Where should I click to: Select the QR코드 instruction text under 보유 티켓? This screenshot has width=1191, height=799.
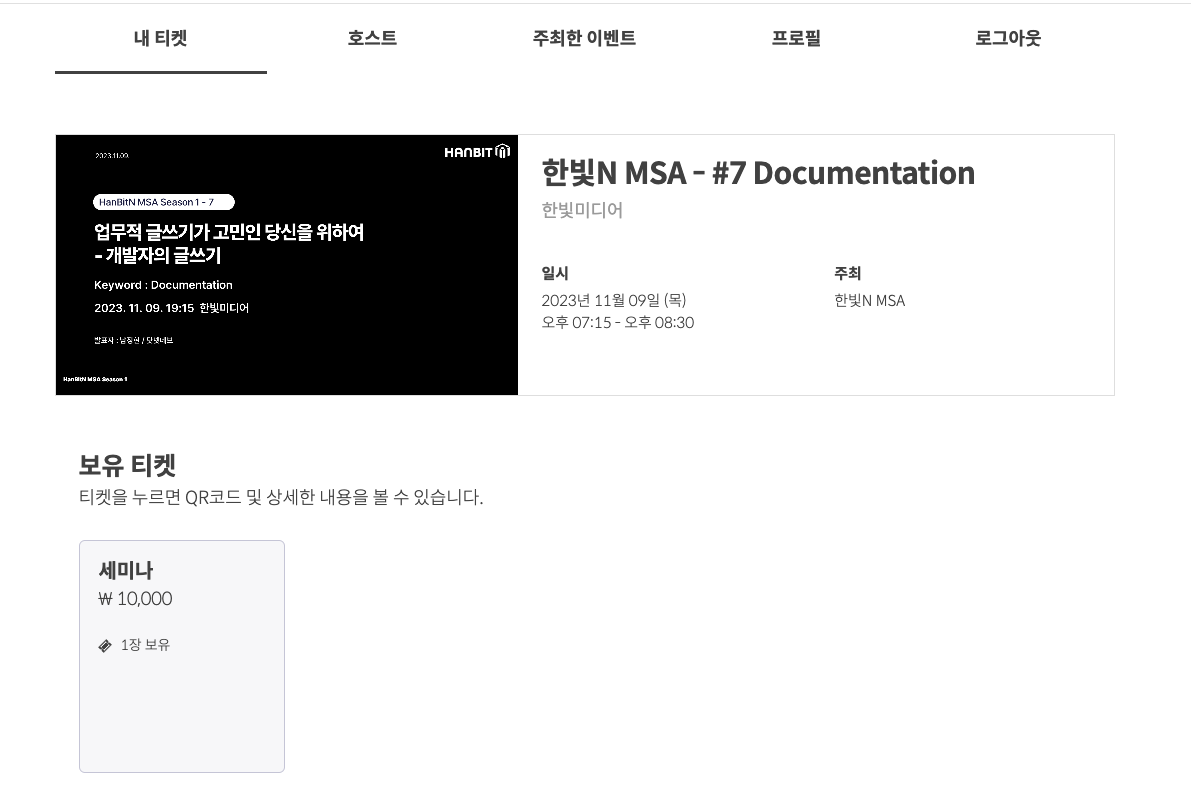(281, 497)
